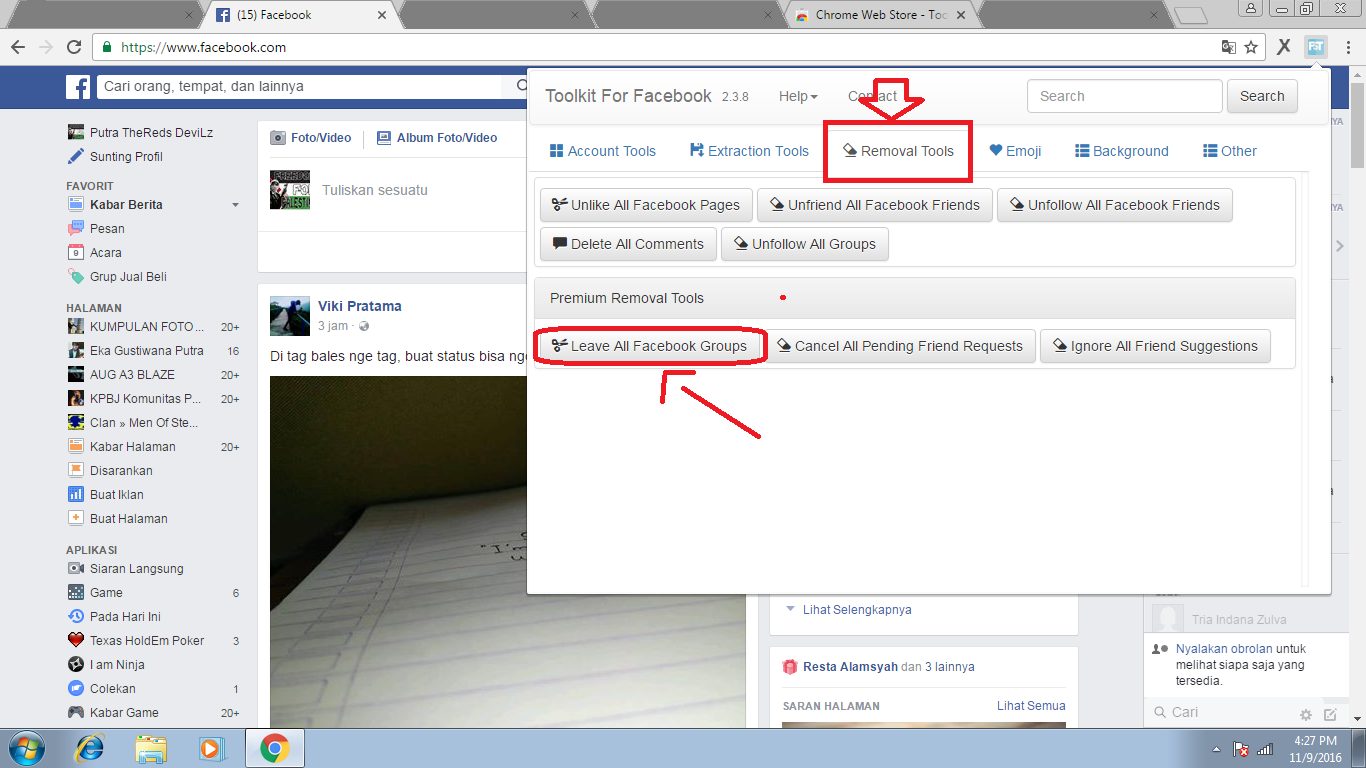Click Cancel All Pending Friend Requests
This screenshot has width=1366, height=768.
pyautogui.click(x=900, y=346)
